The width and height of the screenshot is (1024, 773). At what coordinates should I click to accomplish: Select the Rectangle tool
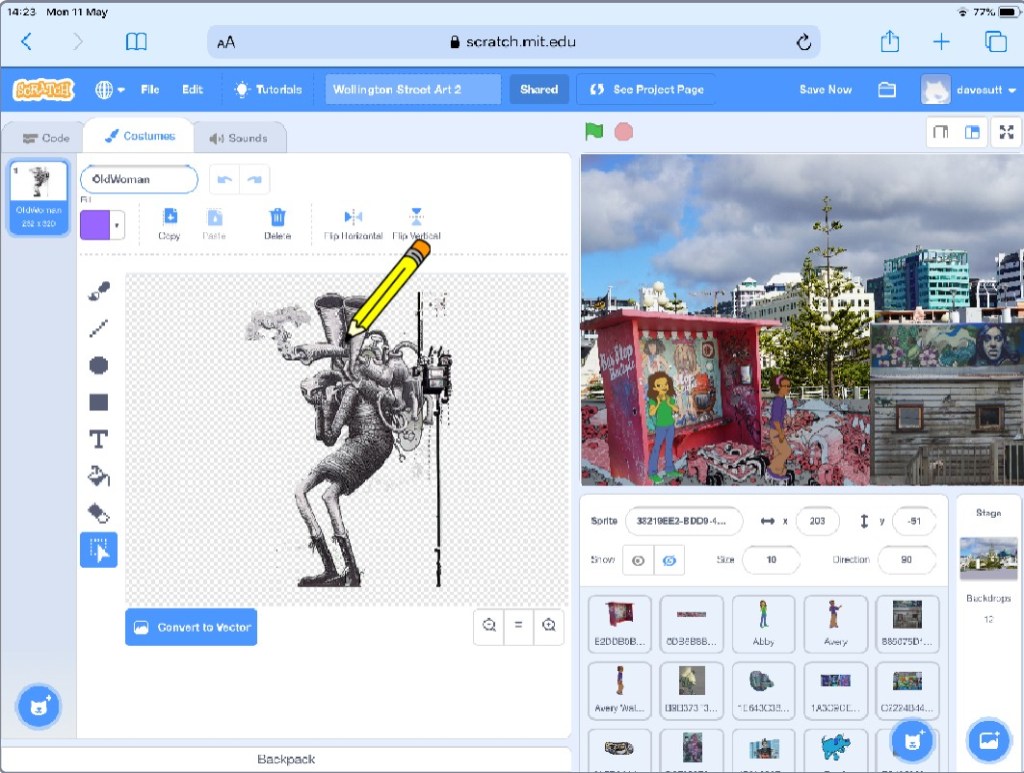point(98,402)
